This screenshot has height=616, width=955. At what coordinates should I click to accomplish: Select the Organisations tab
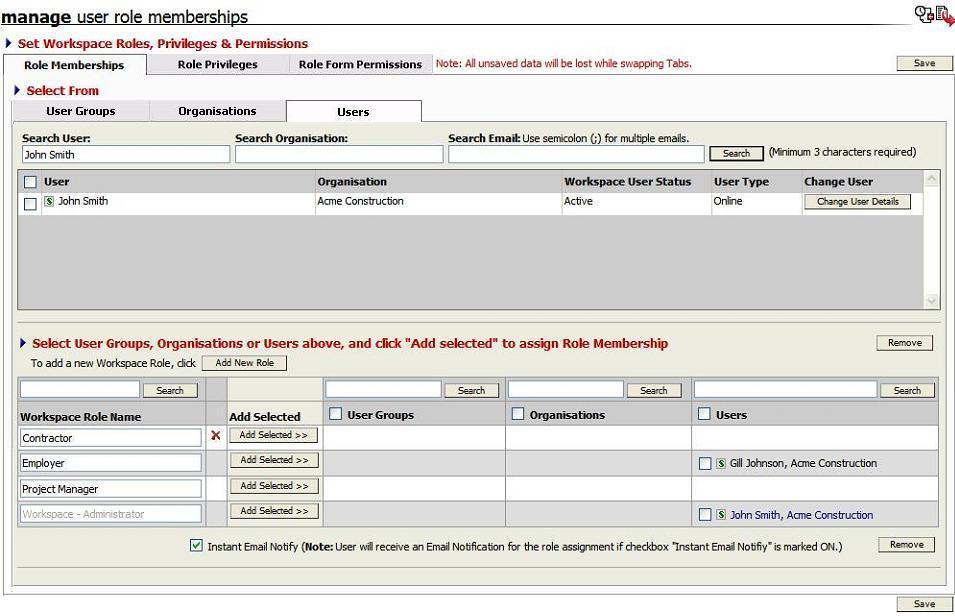(217, 112)
